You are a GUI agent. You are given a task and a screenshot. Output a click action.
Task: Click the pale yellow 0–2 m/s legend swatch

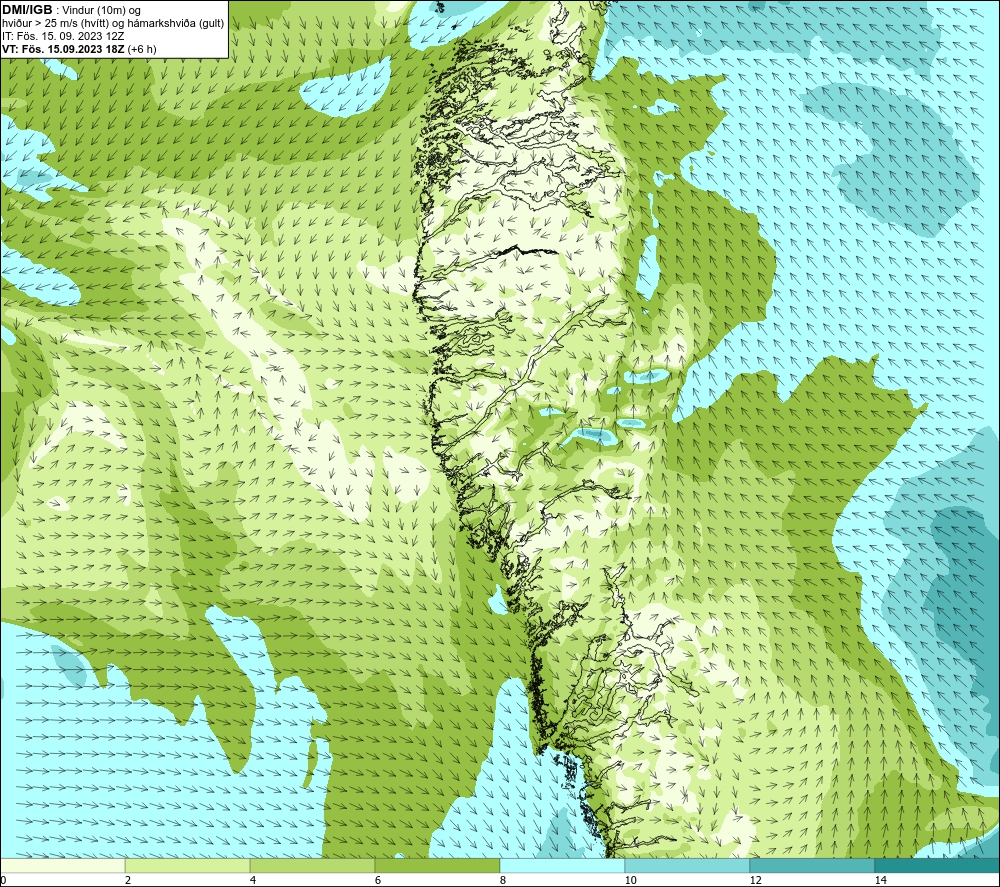tap(62, 865)
